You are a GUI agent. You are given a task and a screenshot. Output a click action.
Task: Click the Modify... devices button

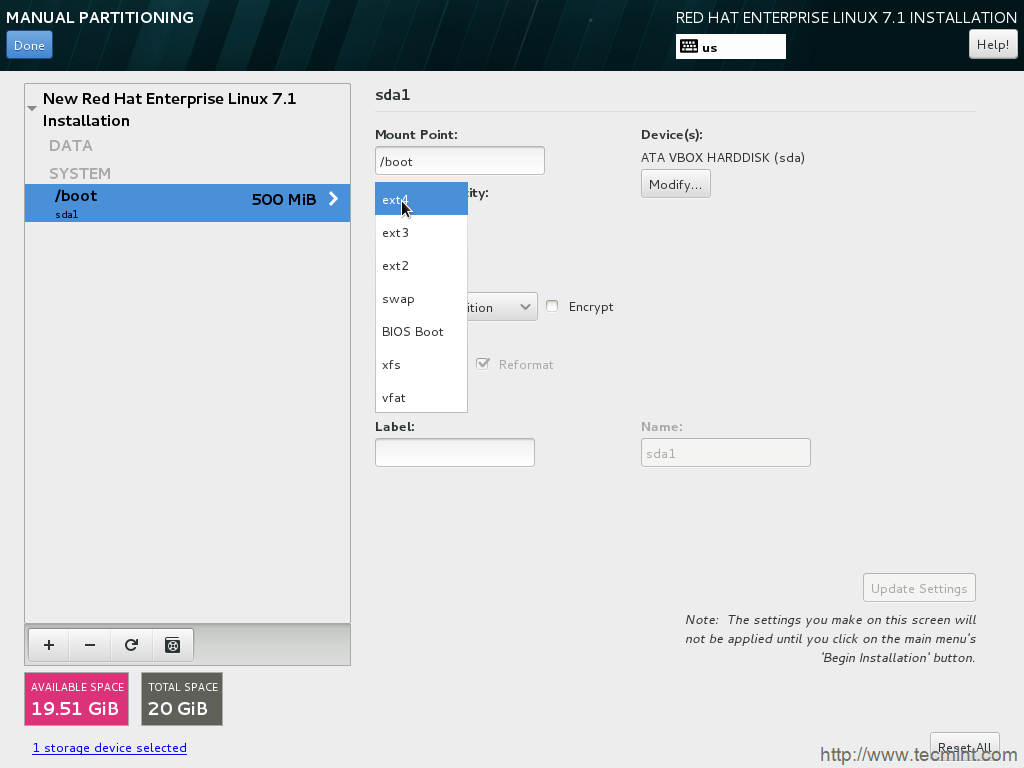[x=675, y=184]
